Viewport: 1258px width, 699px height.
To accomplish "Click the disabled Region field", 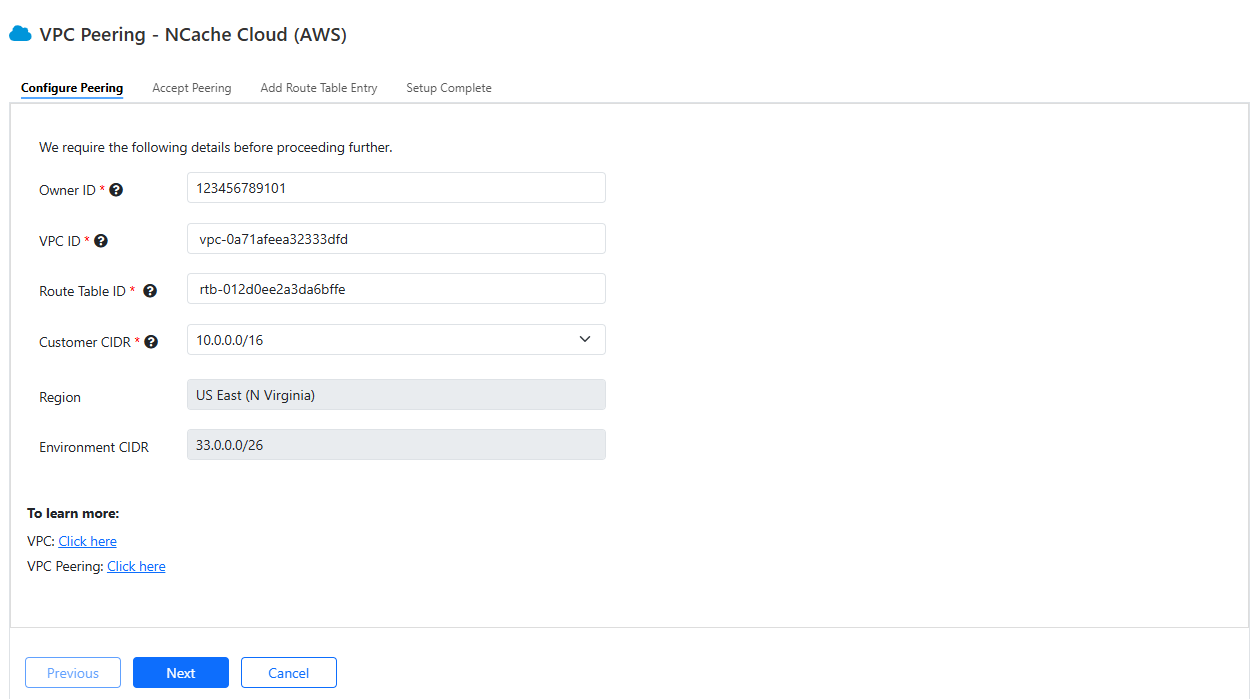I will coord(396,395).
